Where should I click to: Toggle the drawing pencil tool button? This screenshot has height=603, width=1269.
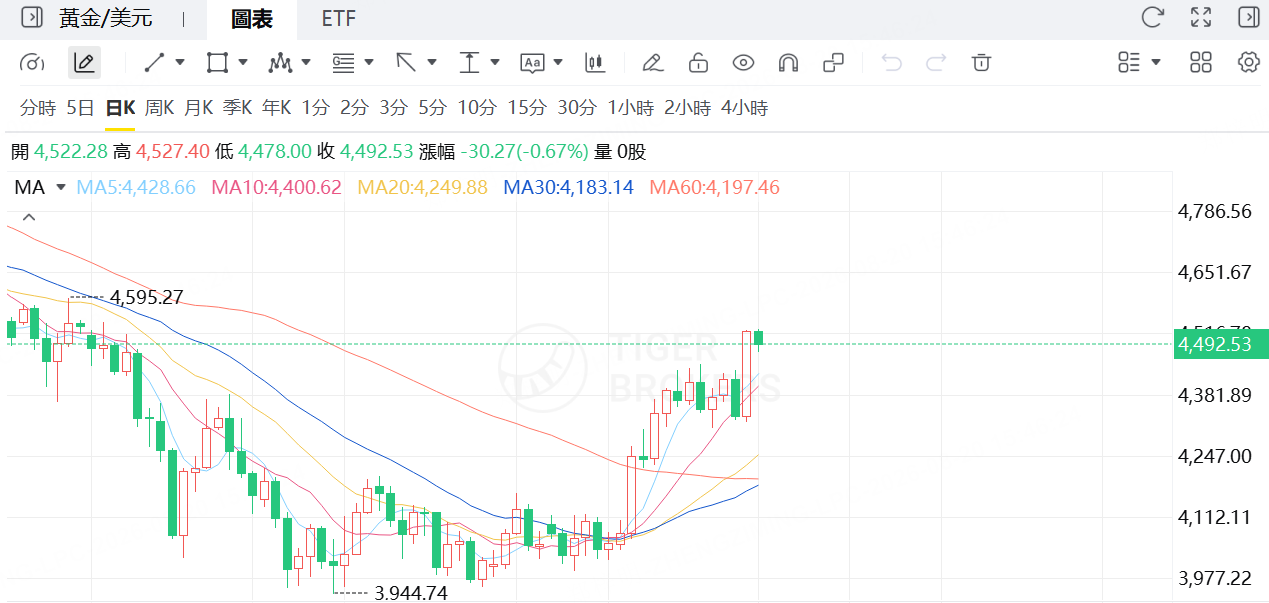click(84, 63)
